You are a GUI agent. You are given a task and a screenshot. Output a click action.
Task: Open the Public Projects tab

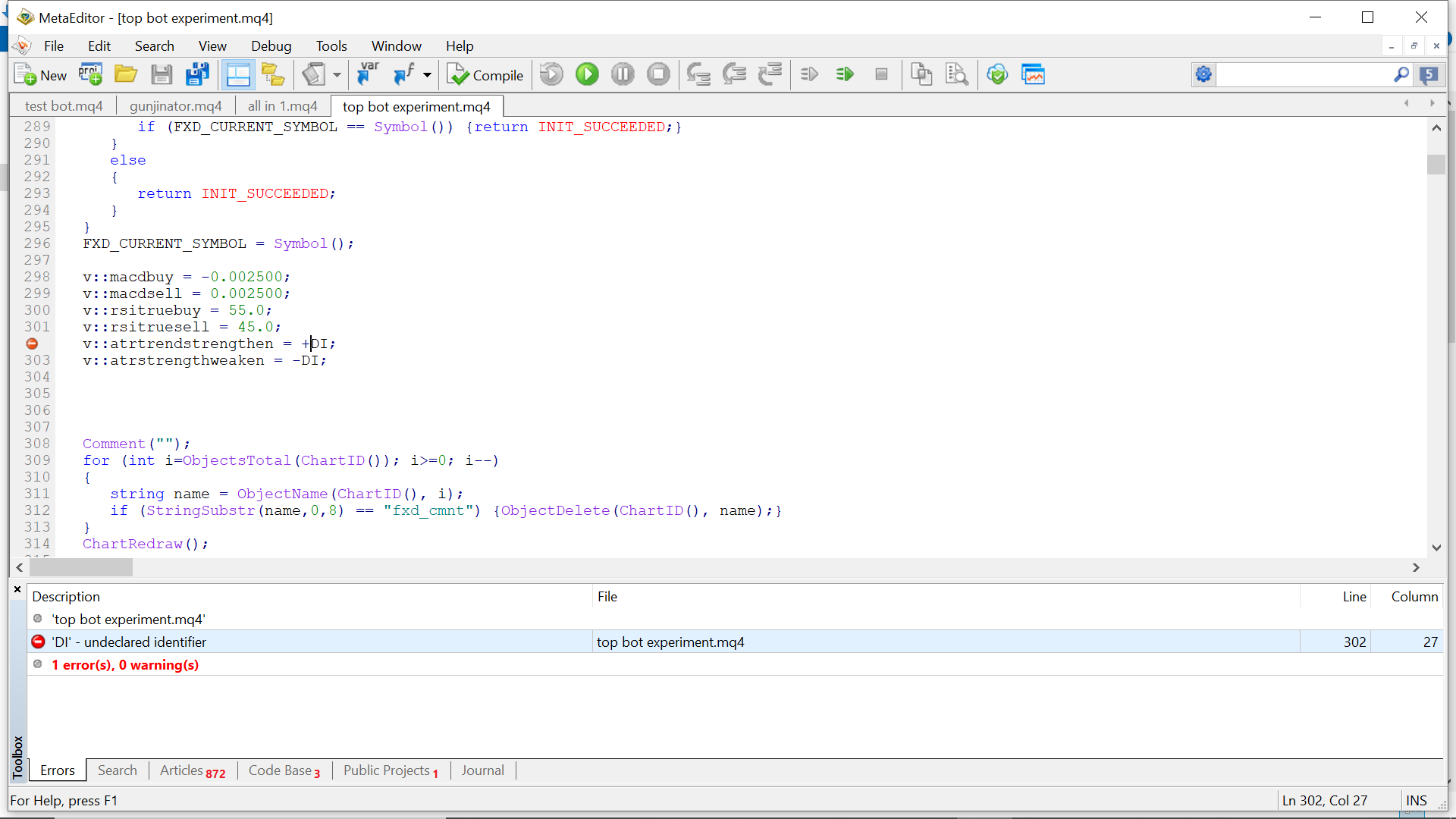coord(391,770)
